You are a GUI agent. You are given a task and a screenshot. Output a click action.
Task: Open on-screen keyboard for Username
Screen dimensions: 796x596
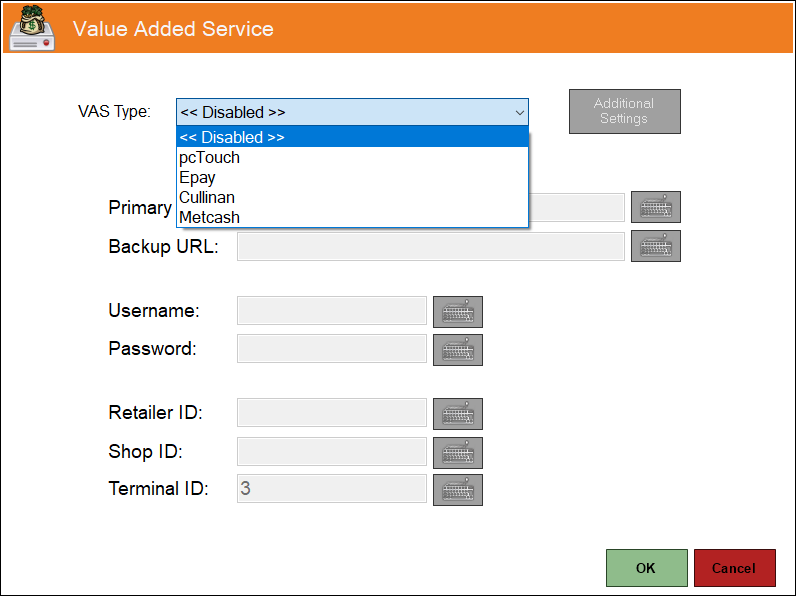coord(457,312)
